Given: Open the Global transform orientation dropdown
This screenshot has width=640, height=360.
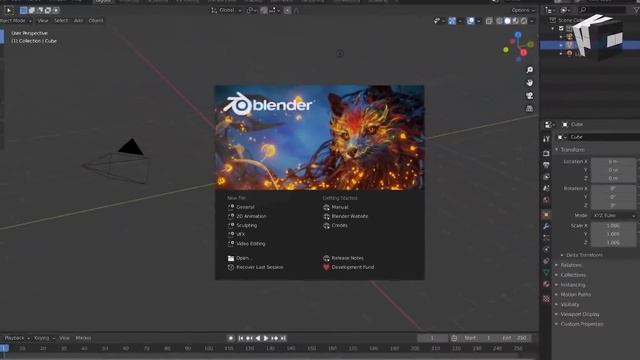Looking at the screenshot, I should (226, 10).
